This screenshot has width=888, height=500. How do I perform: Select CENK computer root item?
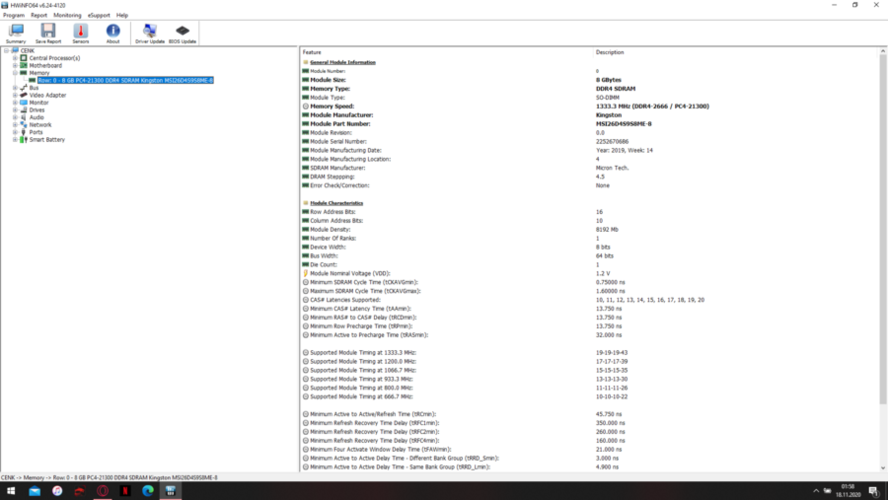coord(27,50)
